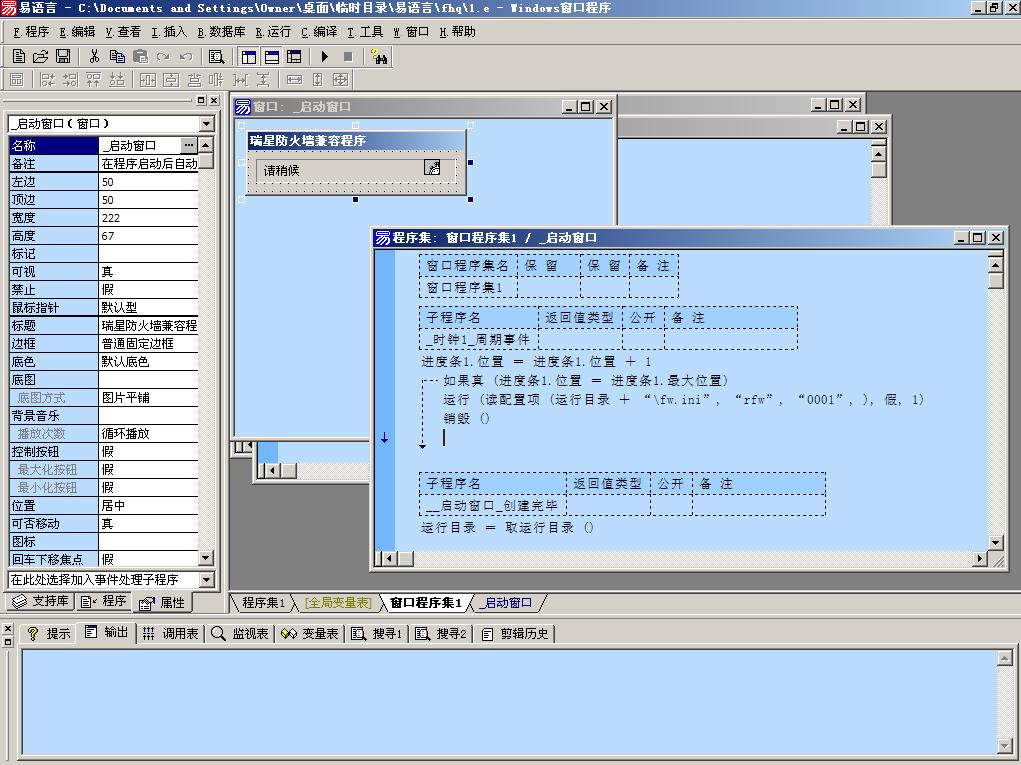The height and width of the screenshot is (765, 1021).
Task: Open the C.编译 menu
Action: coord(319,32)
